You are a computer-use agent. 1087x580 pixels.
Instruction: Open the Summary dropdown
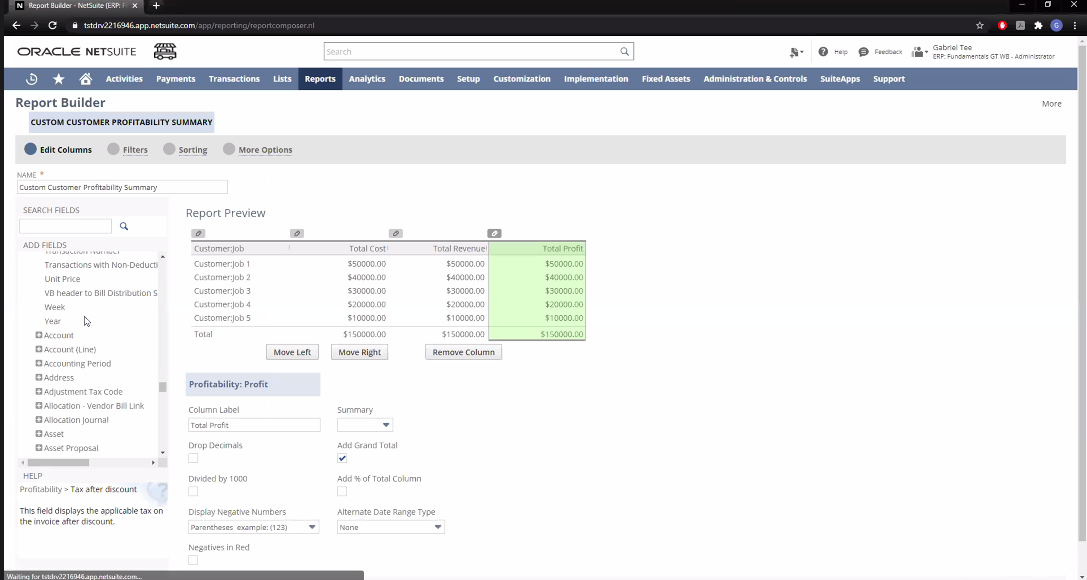(x=364, y=424)
